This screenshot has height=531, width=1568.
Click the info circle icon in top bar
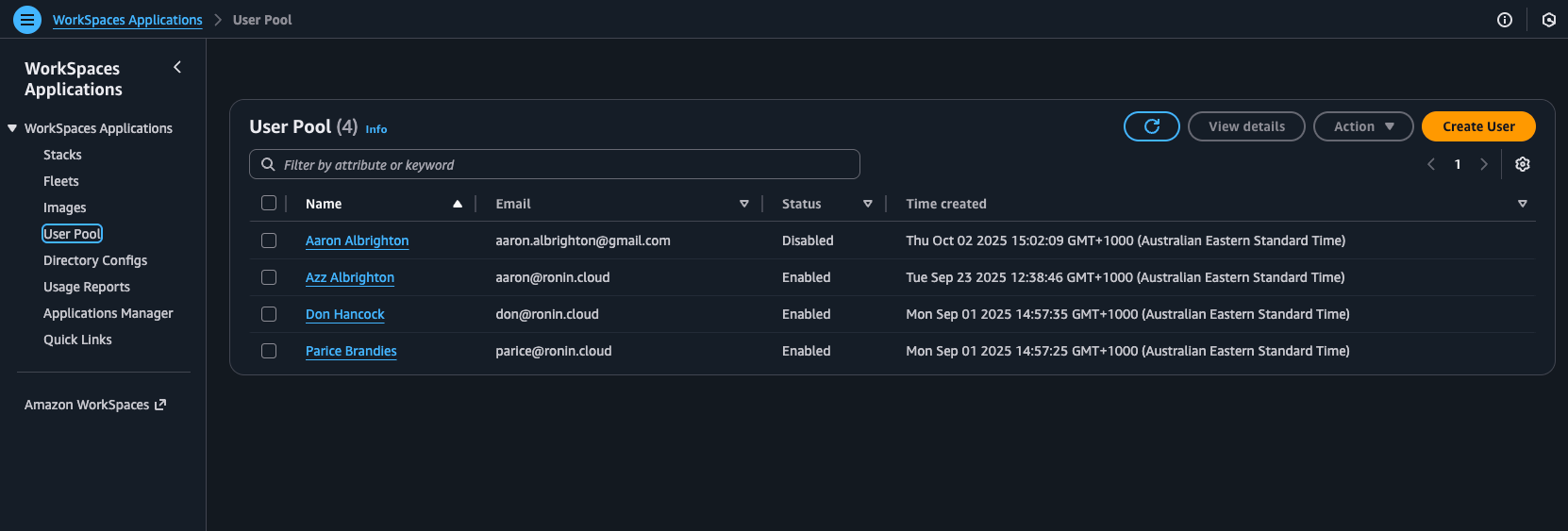point(1505,20)
